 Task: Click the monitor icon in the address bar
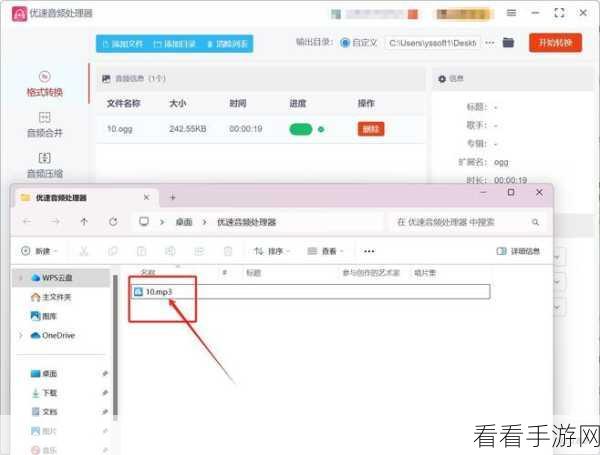(144, 222)
